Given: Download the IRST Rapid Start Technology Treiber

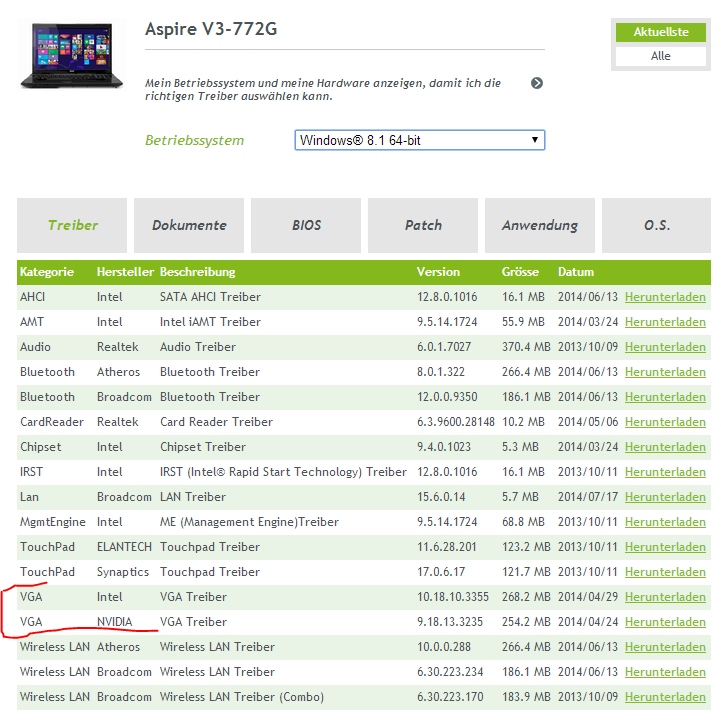Looking at the screenshot, I should click(665, 472).
